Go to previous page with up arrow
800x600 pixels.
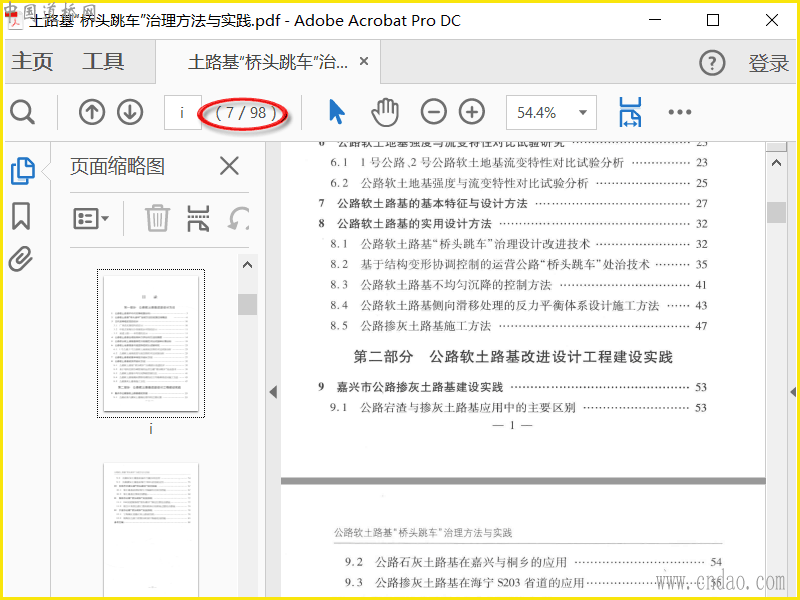click(x=92, y=112)
